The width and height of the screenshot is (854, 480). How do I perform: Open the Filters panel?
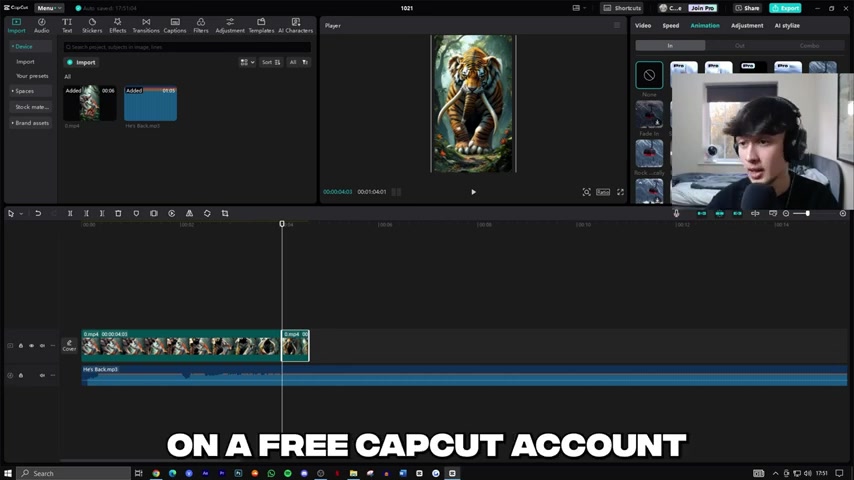point(201,26)
